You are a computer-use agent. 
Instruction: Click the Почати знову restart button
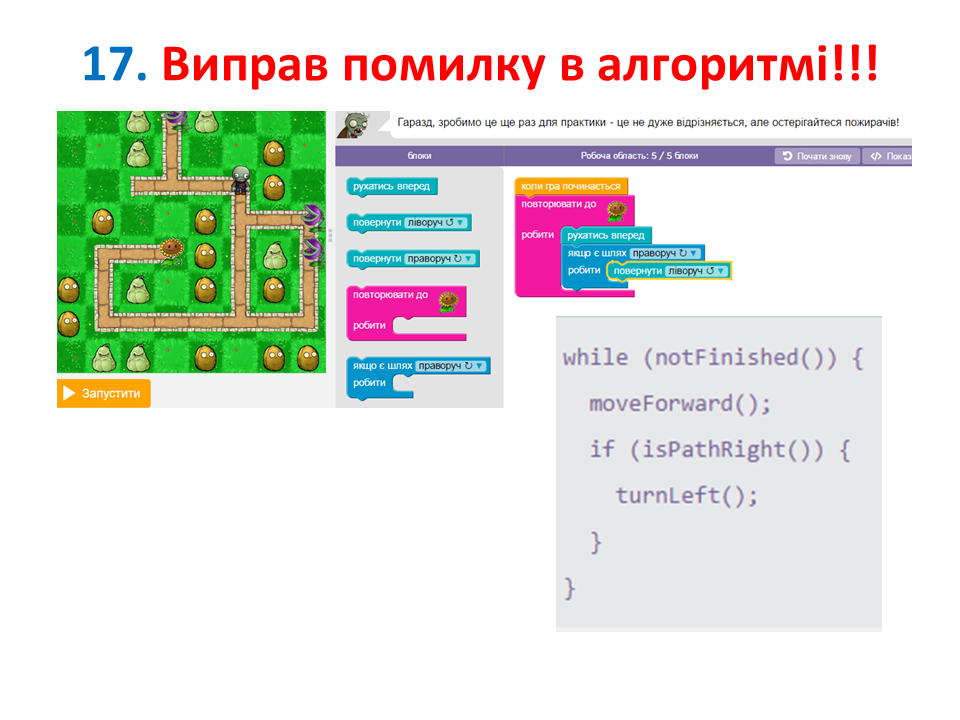[817, 156]
